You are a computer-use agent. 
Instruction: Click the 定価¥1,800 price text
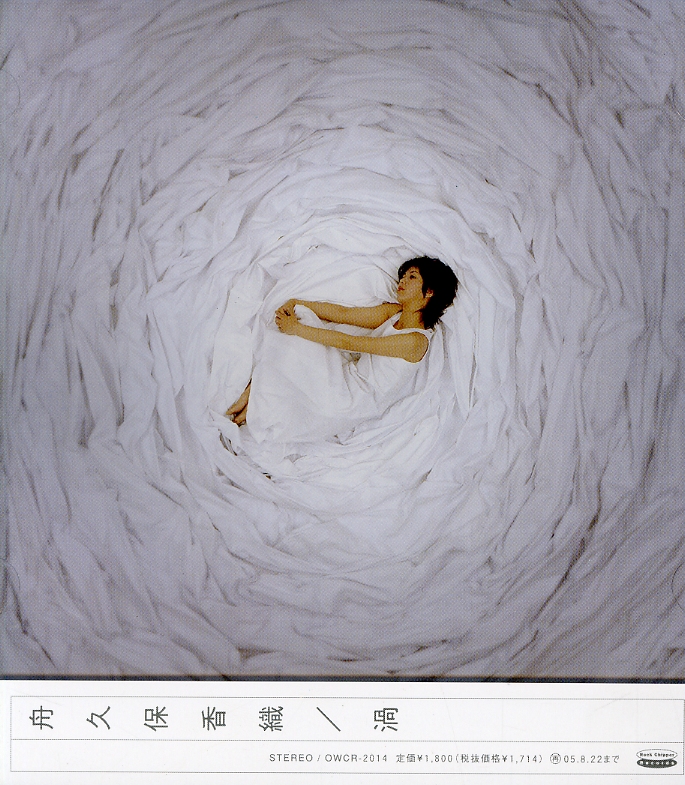423,760
